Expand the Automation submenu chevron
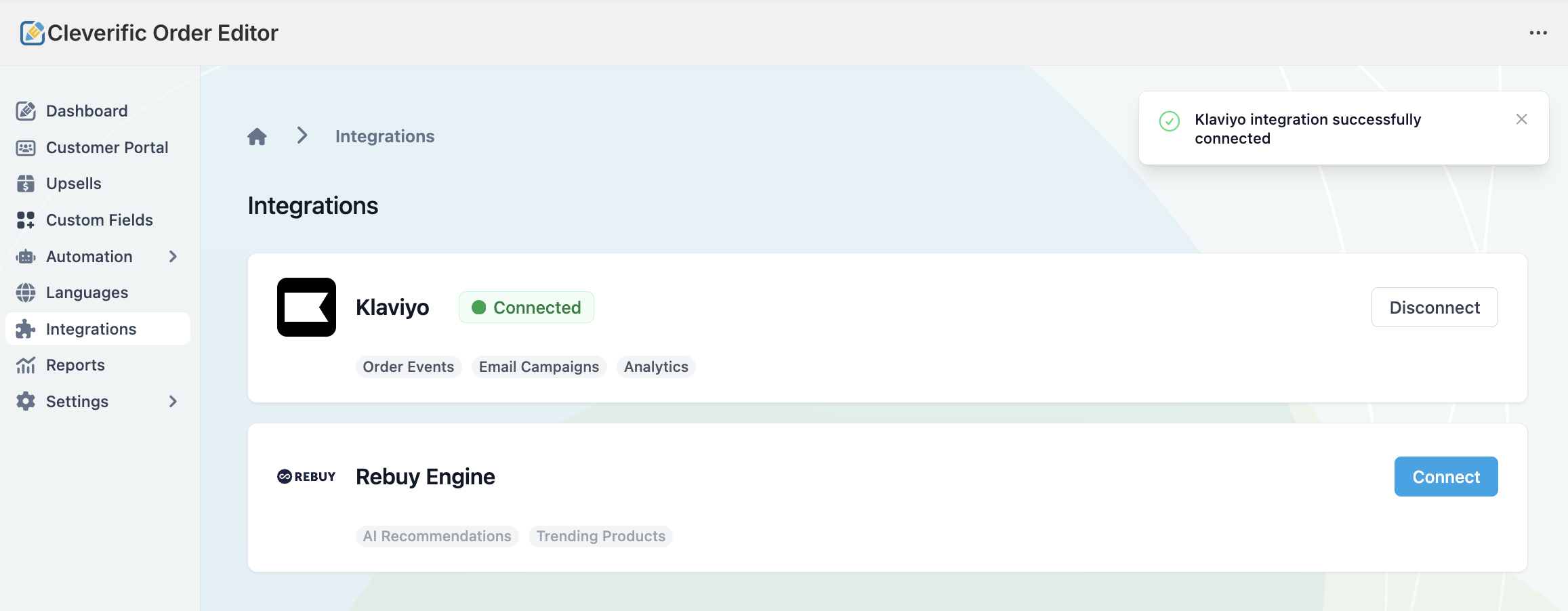The image size is (1568, 611). pos(173,257)
